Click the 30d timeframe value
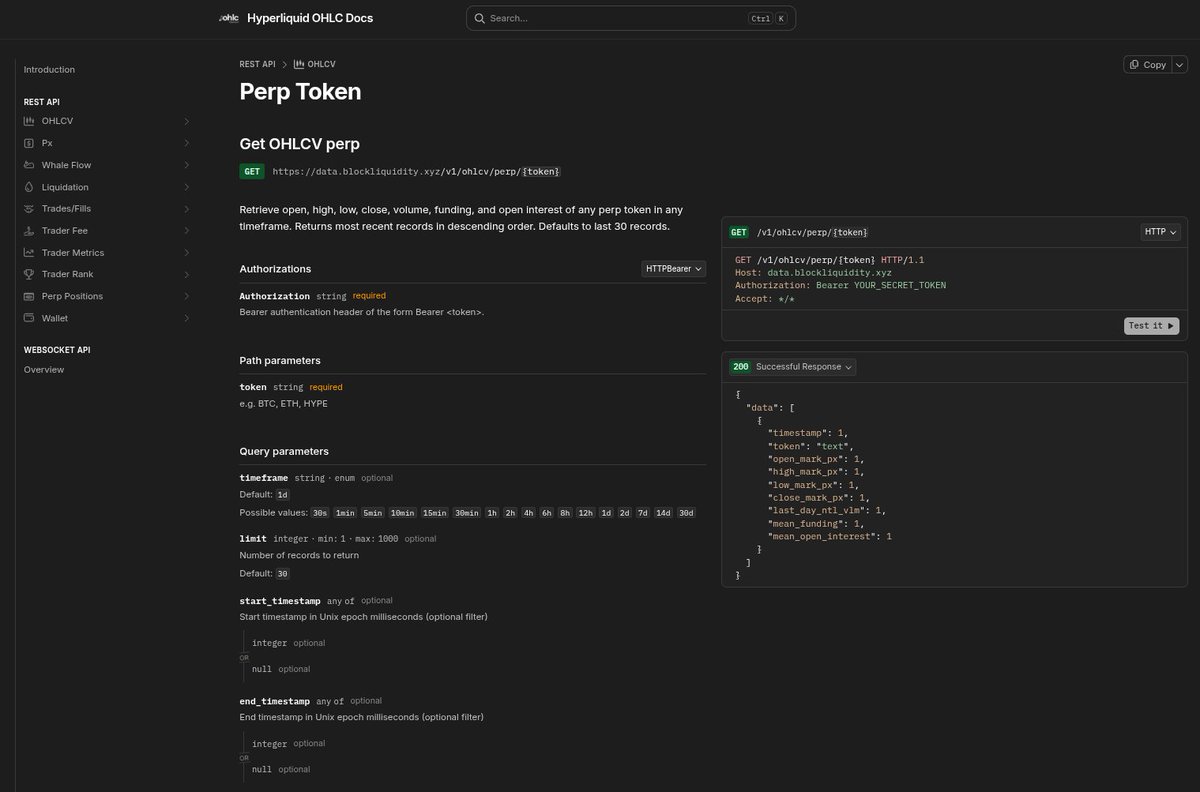1200x792 pixels. tap(686, 513)
